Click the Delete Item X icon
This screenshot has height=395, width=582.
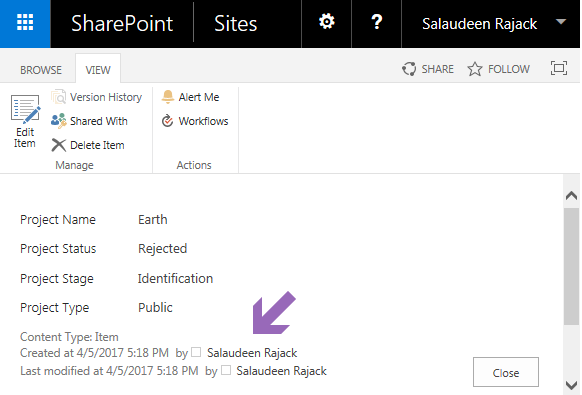click(58, 145)
